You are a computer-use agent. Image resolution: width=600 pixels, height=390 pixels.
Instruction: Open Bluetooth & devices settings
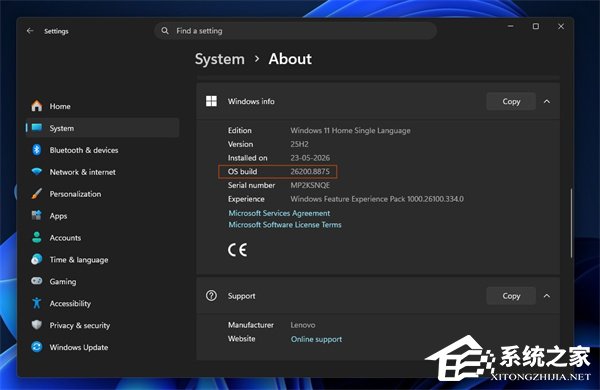103,150
